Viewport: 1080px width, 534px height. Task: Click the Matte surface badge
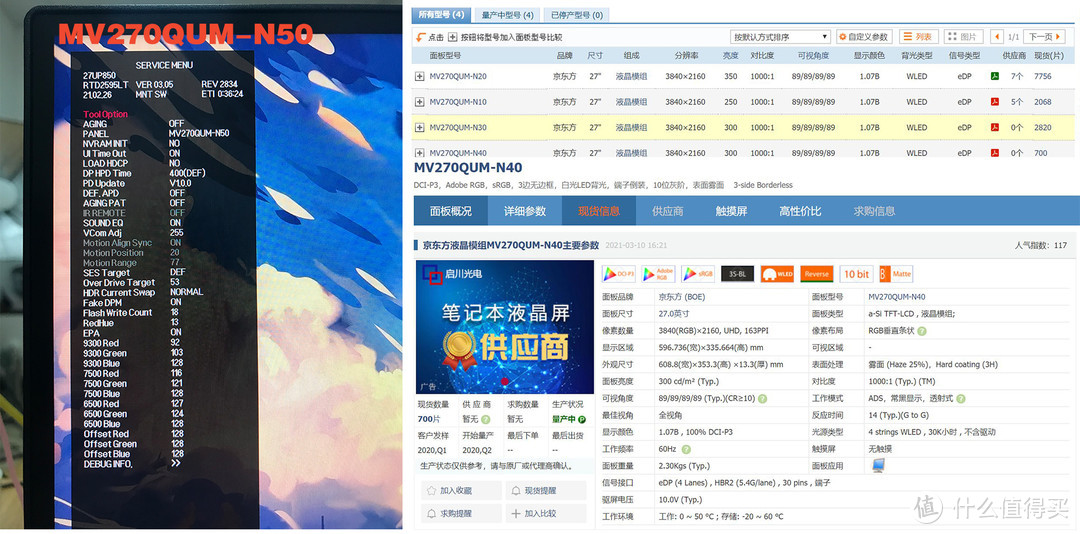(896, 274)
